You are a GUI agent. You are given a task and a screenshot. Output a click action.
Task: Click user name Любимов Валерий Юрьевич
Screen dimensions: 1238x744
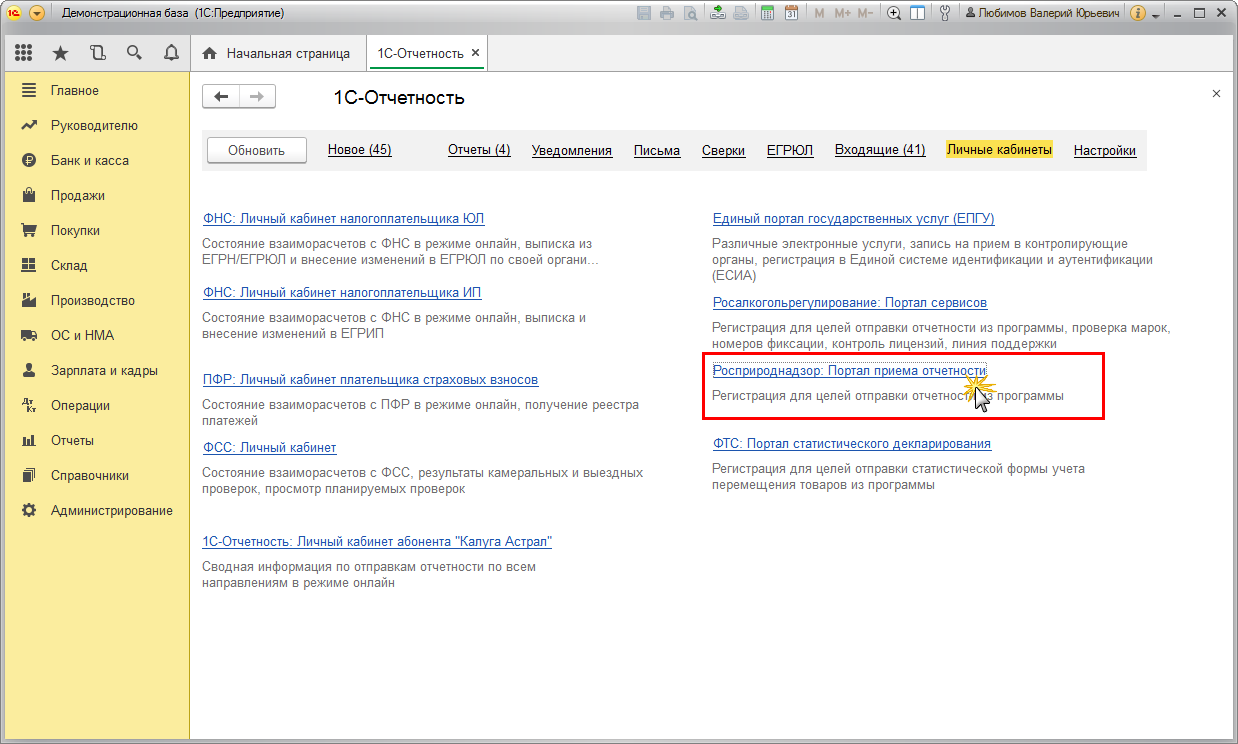pyautogui.click(x=1042, y=13)
